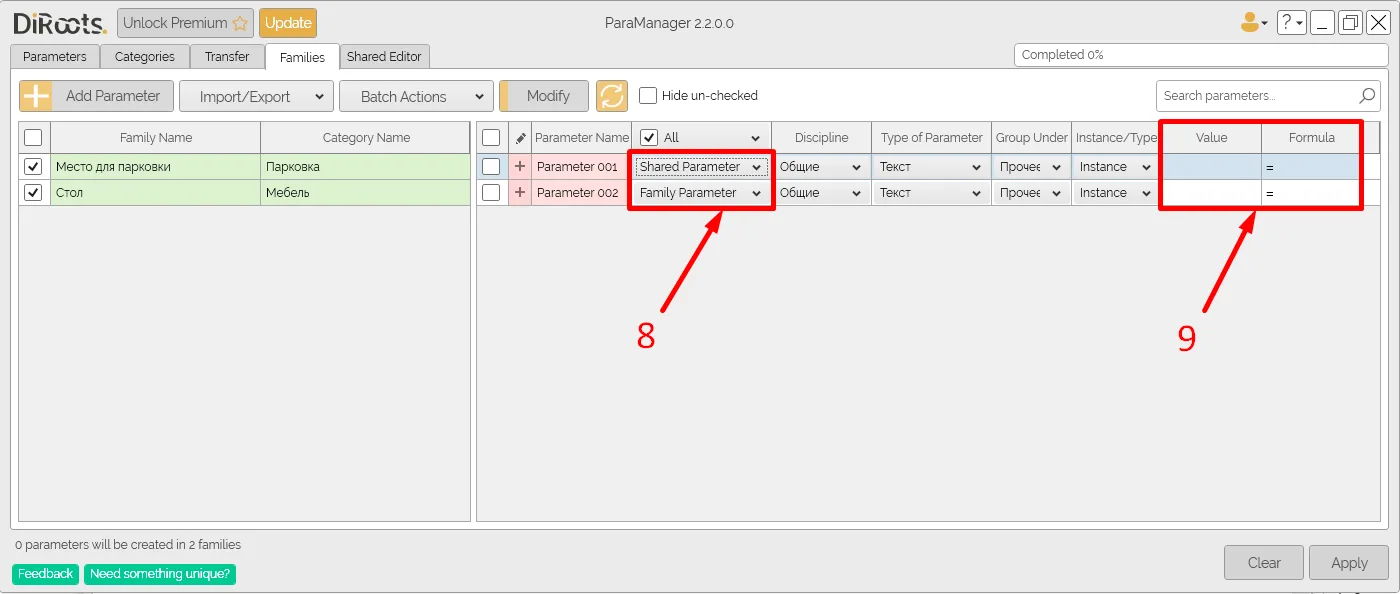The image size is (1400, 594).
Task: Click the pencil edit column header icon
Action: pos(519,138)
